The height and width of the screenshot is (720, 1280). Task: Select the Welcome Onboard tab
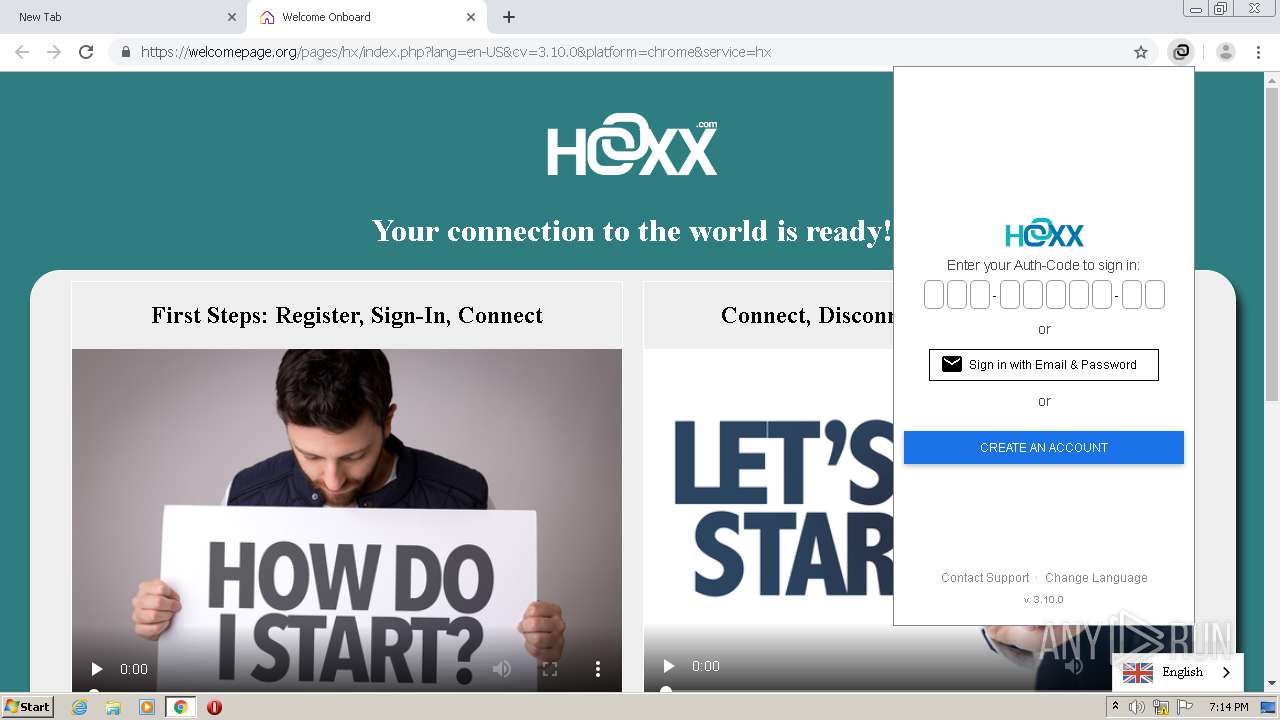[x=367, y=17]
